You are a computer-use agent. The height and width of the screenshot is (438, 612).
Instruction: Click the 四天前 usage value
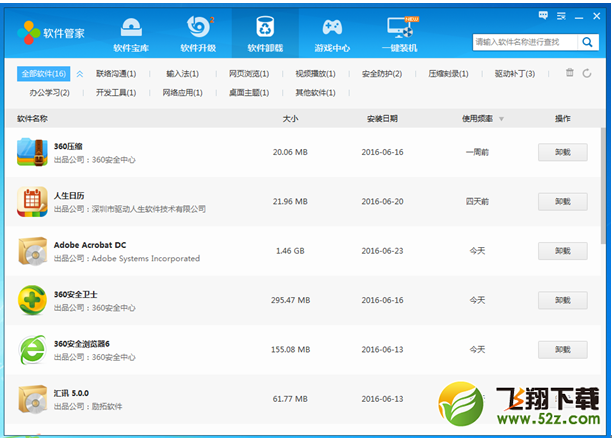click(x=477, y=201)
